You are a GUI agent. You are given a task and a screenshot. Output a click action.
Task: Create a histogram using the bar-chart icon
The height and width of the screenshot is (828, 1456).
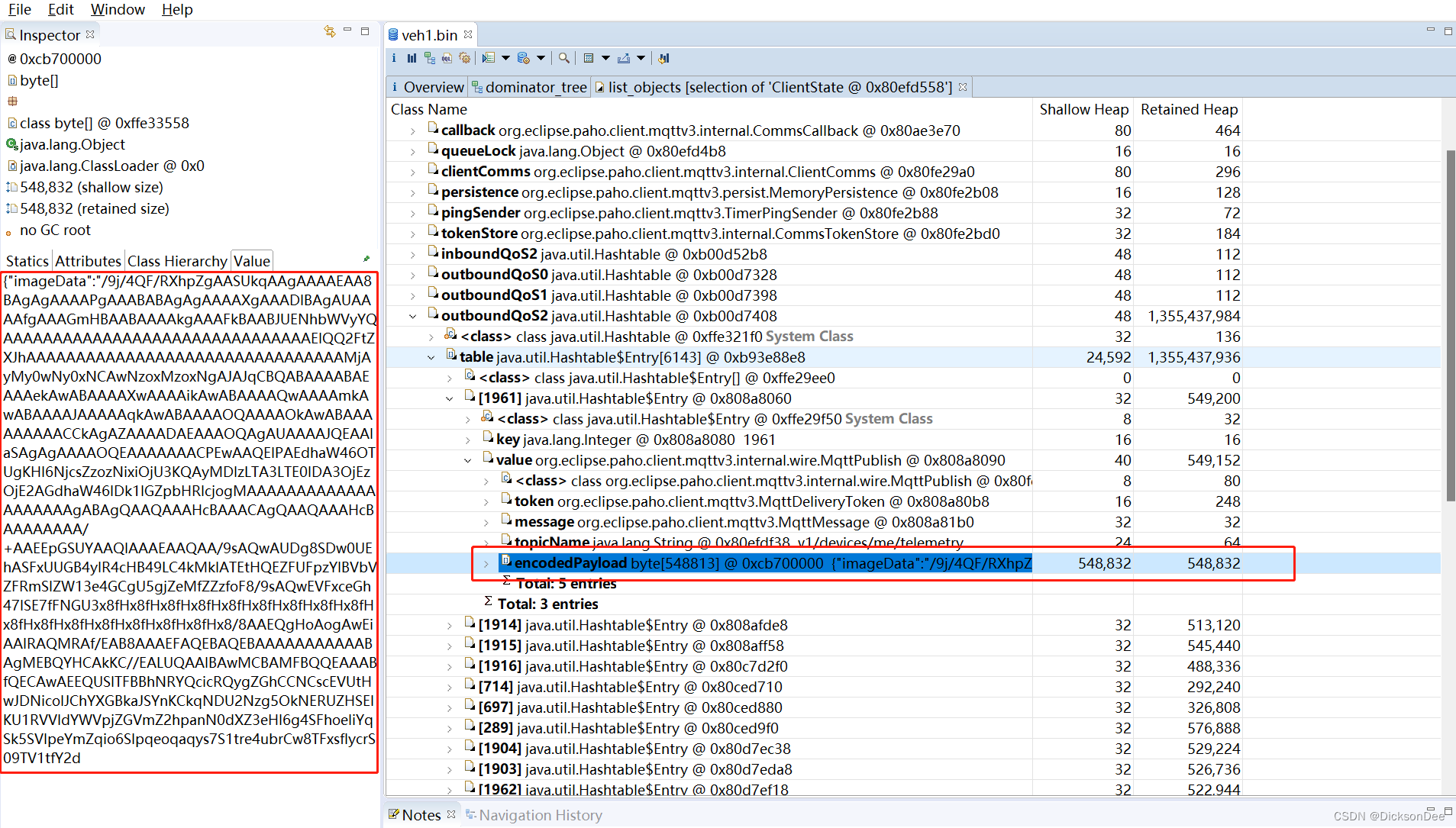[x=412, y=58]
